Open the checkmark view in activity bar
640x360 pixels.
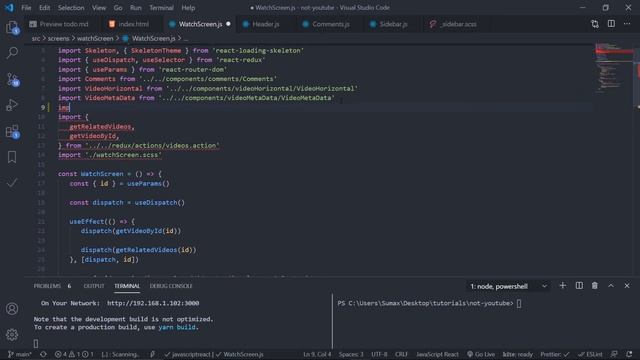click(x=12, y=182)
